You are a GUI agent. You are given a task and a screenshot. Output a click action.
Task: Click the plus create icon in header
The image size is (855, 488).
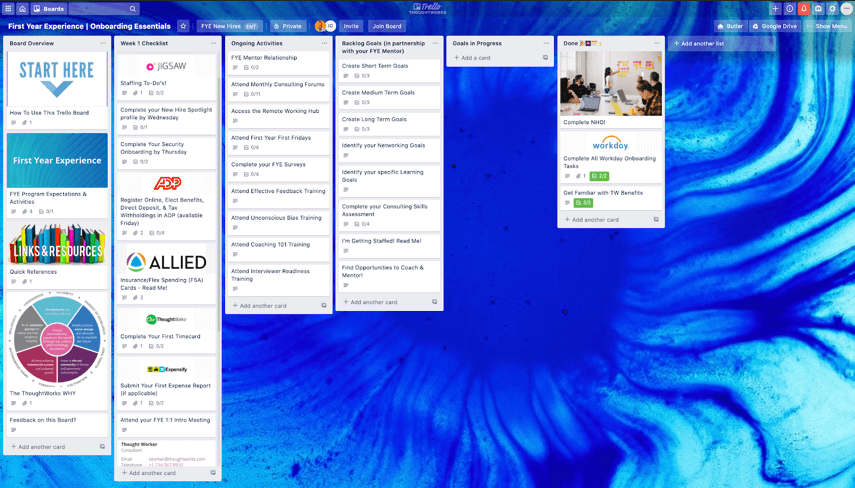[x=775, y=9]
